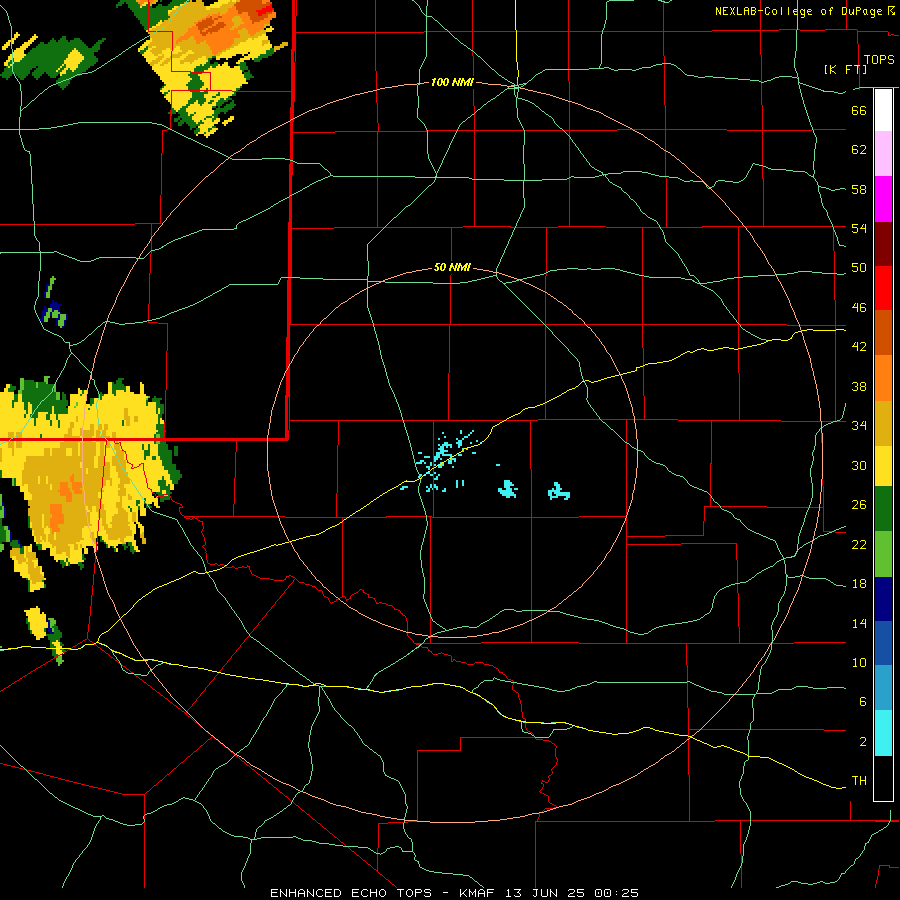Click the legend value "30"
Viewport: 900px width, 900px height.
tap(859, 465)
